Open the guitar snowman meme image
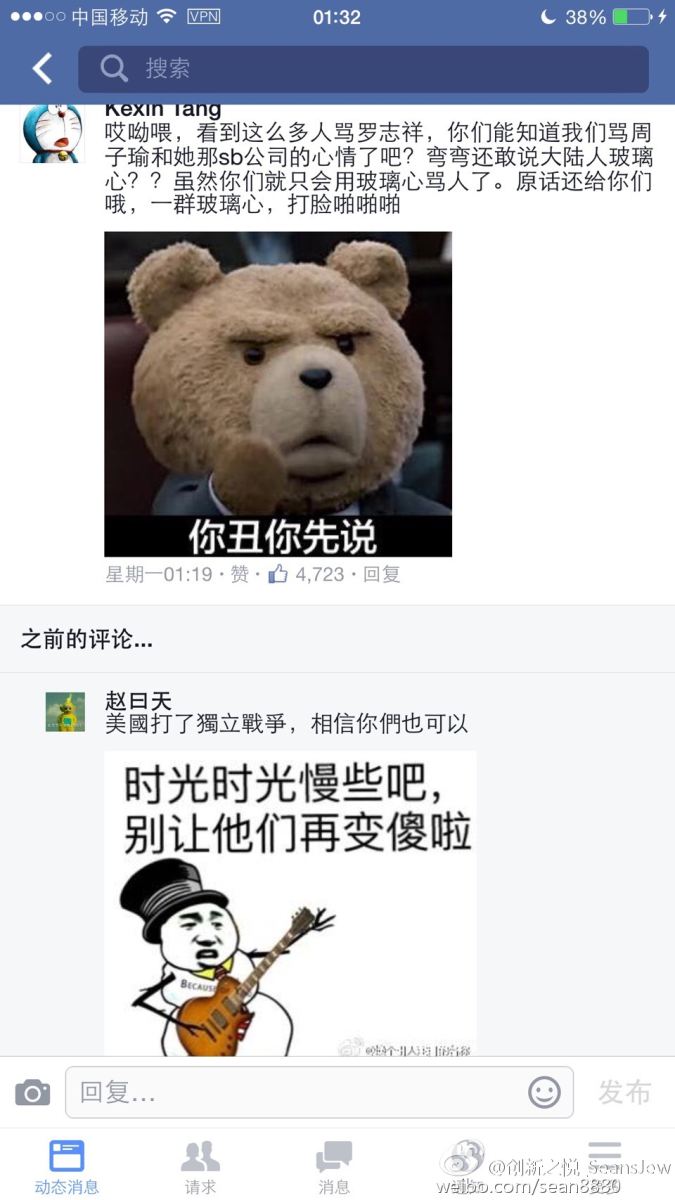Image resolution: width=675 pixels, height=1200 pixels. (x=290, y=903)
